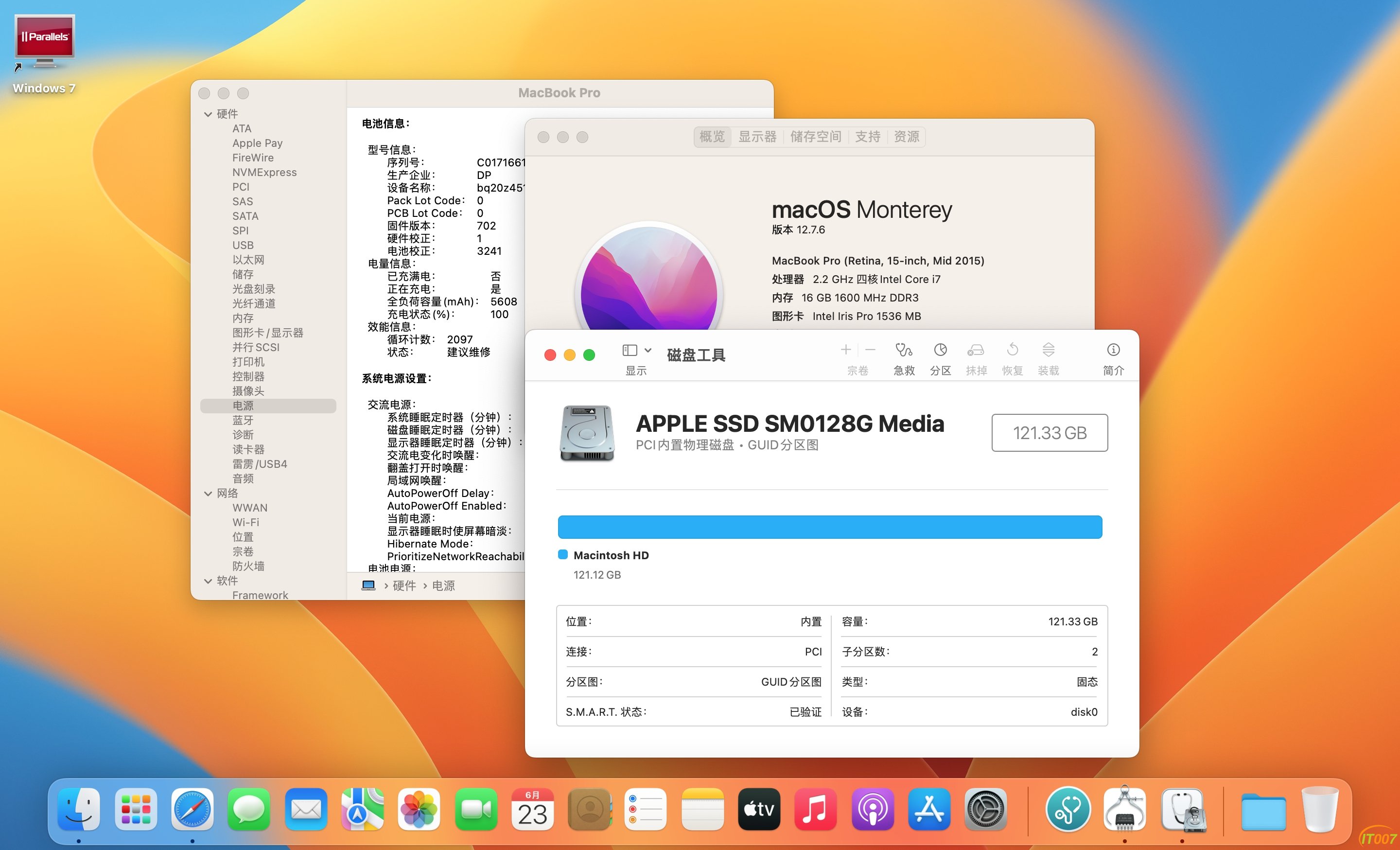The height and width of the screenshot is (850, 1400).
Task: Launch Safari from the Dock
Action: click(192, 809)
